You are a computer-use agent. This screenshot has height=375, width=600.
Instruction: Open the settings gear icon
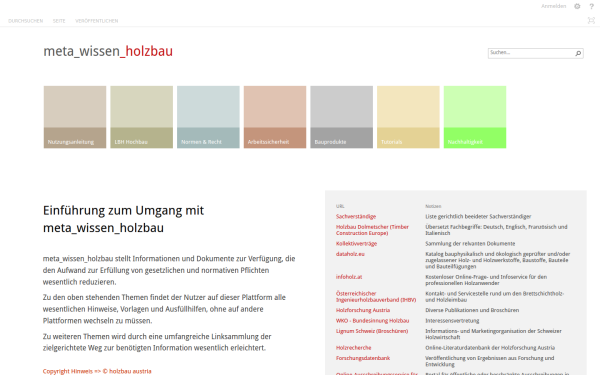pos(577,6)
